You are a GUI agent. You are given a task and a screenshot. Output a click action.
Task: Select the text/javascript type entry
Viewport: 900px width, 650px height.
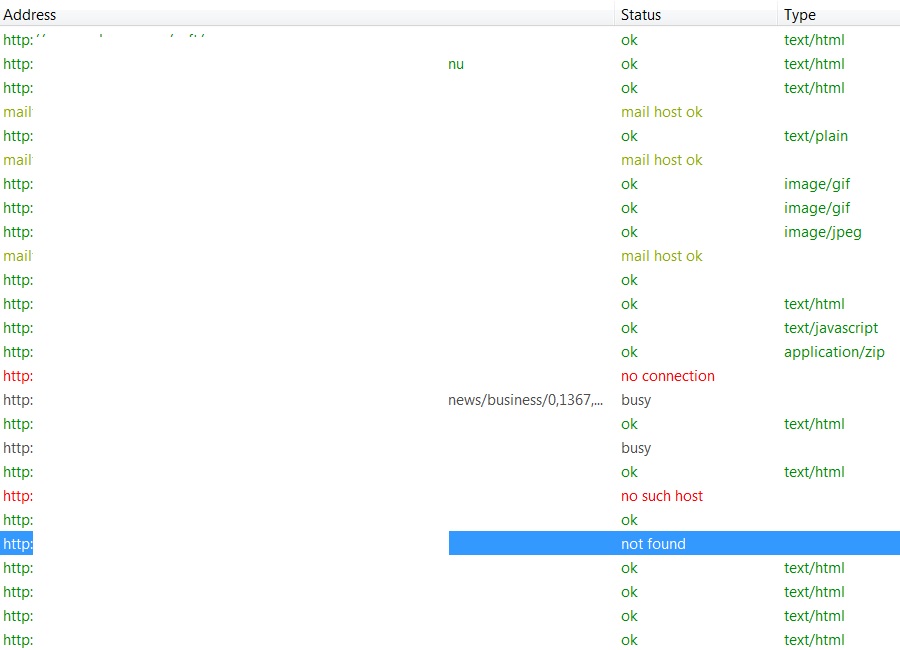831,328
